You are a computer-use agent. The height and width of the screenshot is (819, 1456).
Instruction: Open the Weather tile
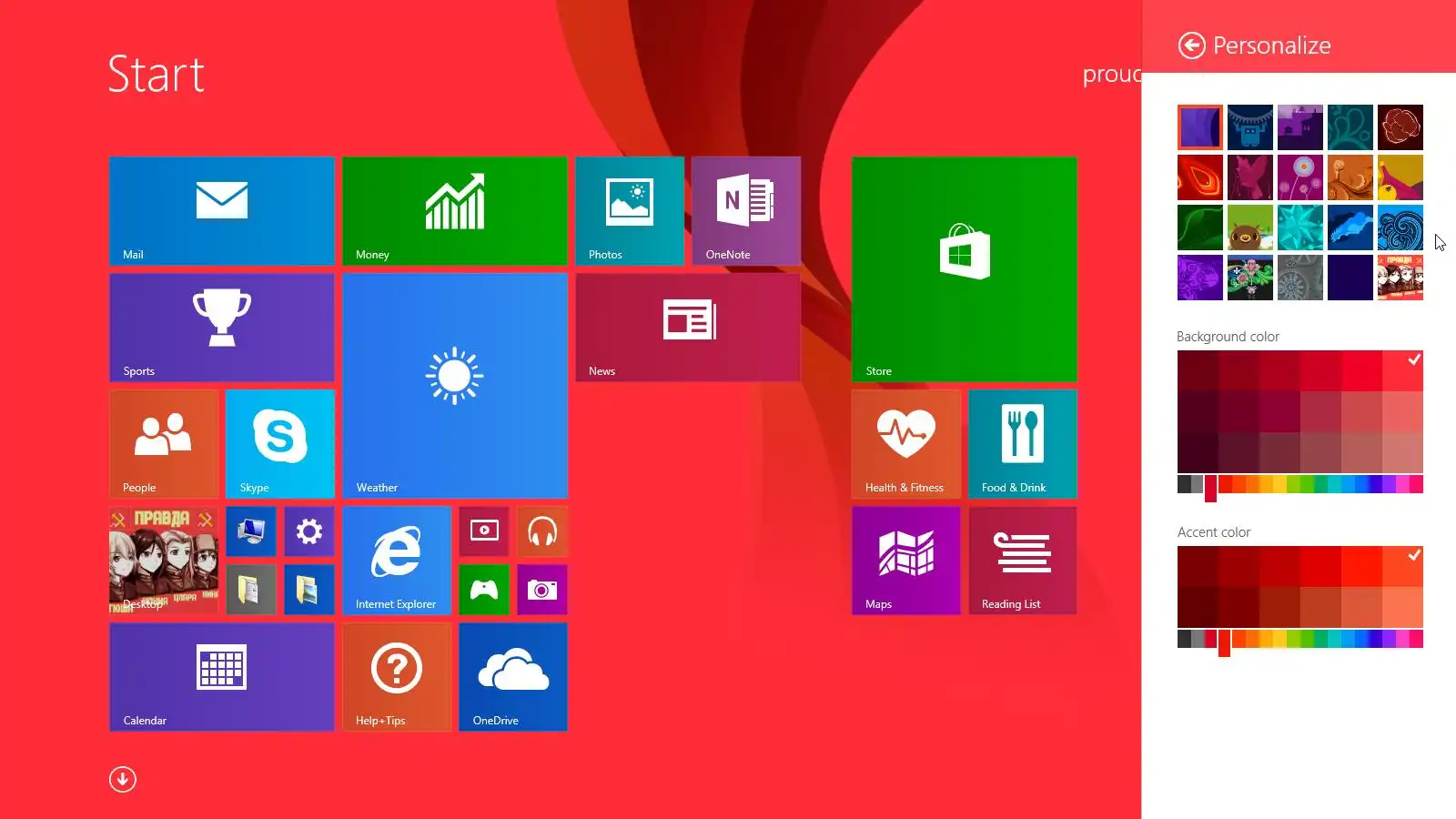pyautogui.click(x=455, y=386)
